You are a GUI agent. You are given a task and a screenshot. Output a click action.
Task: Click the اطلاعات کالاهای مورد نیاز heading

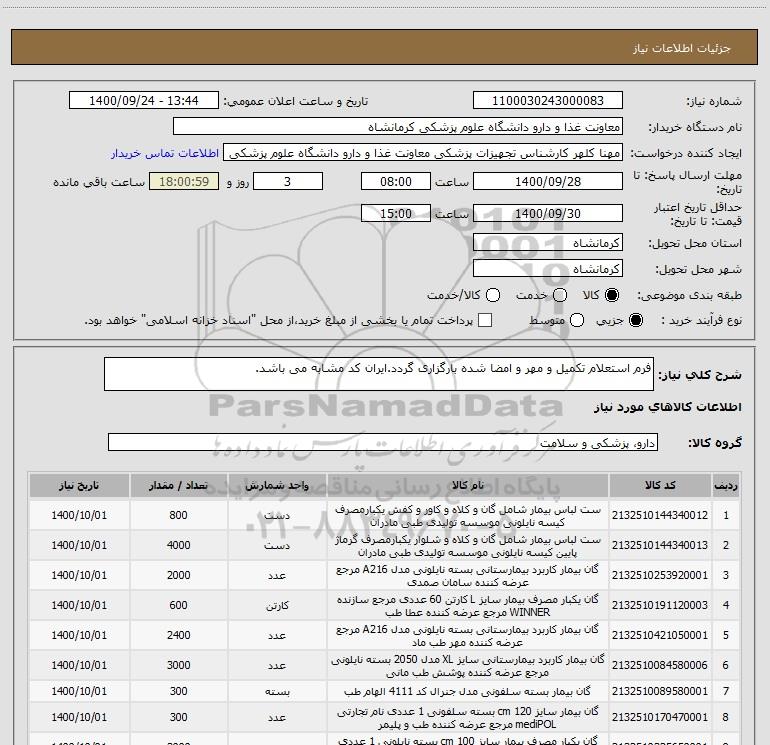pyautogui.click(x=667, y=407)
